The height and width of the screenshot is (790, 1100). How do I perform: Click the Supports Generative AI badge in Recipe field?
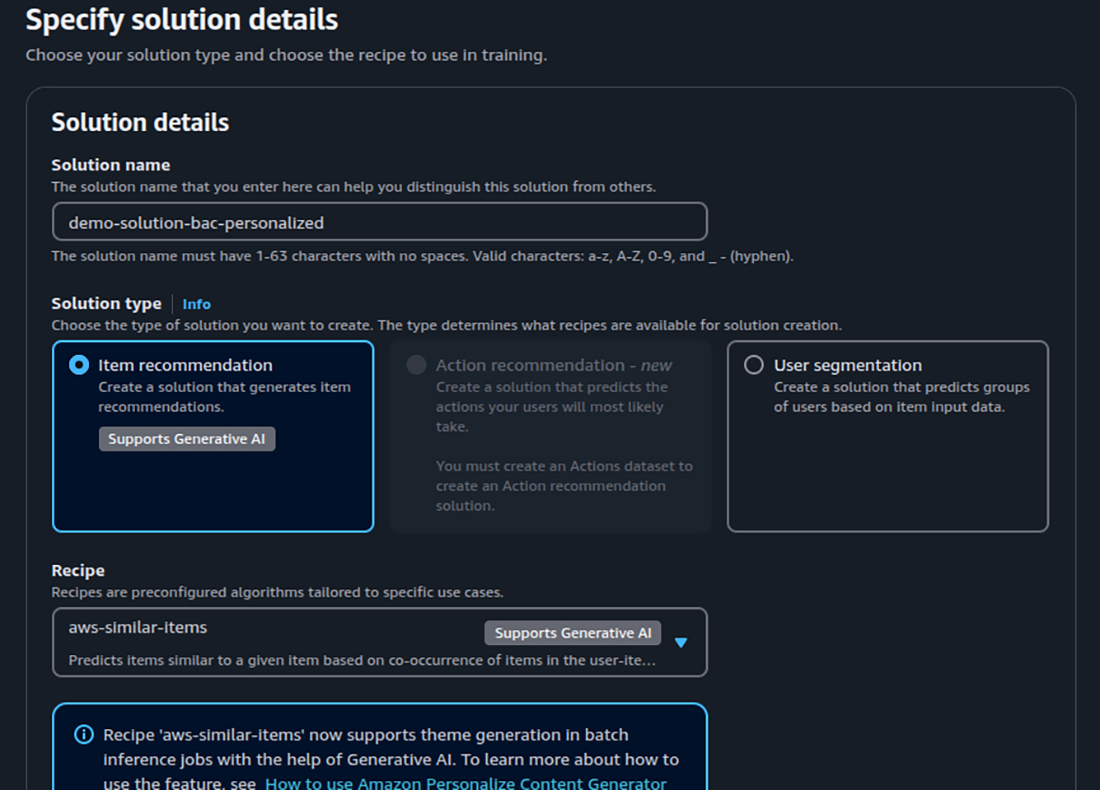[572, 633]
